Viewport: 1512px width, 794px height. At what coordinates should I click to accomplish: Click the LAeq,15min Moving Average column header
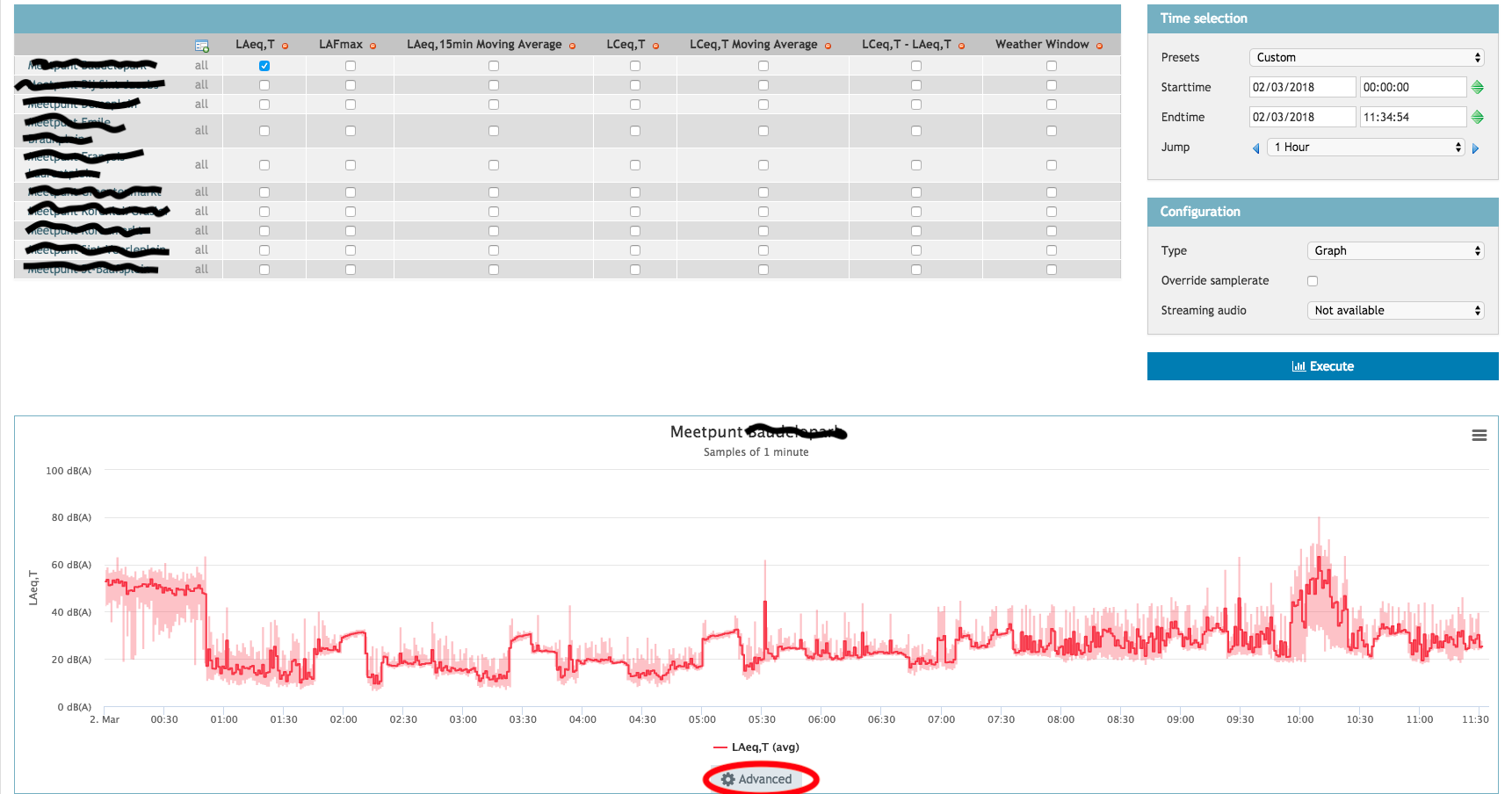[x=484, y=44]
